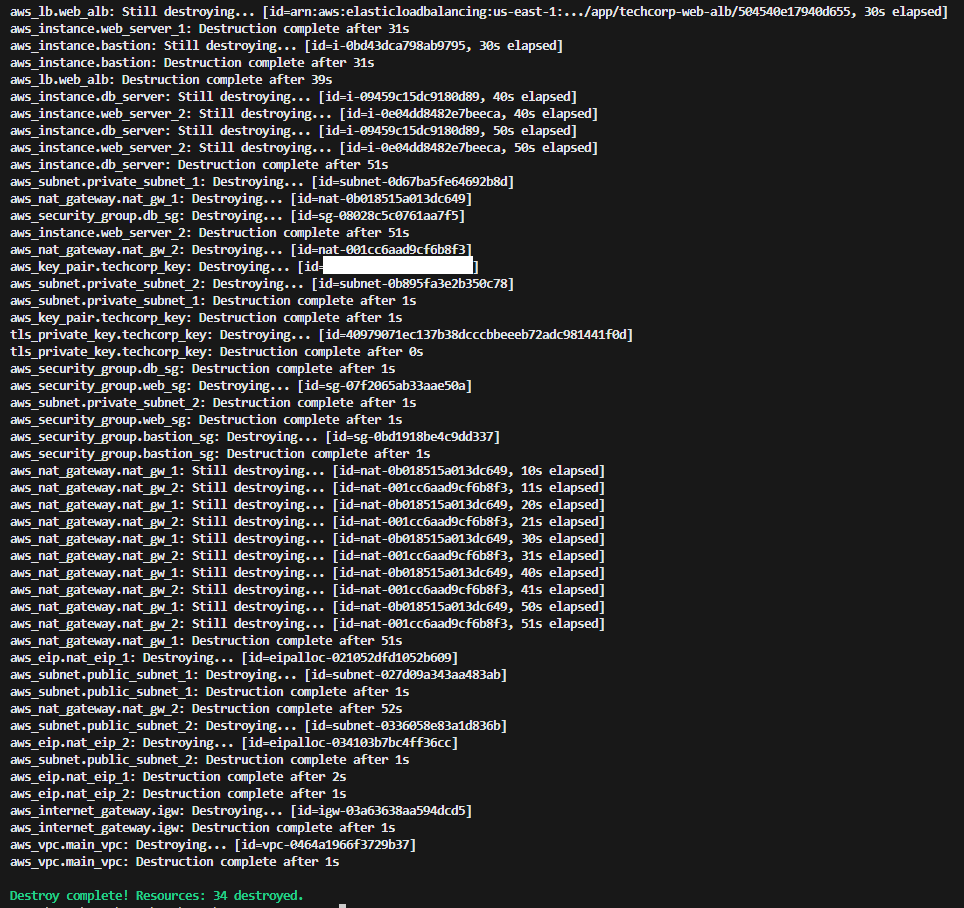Image resolution: width=964 pixels, height=908 pixels.
Task: Click the db_sg security group ID sg-08028c5c0761aa7f5
Action: tap(380, 216)
